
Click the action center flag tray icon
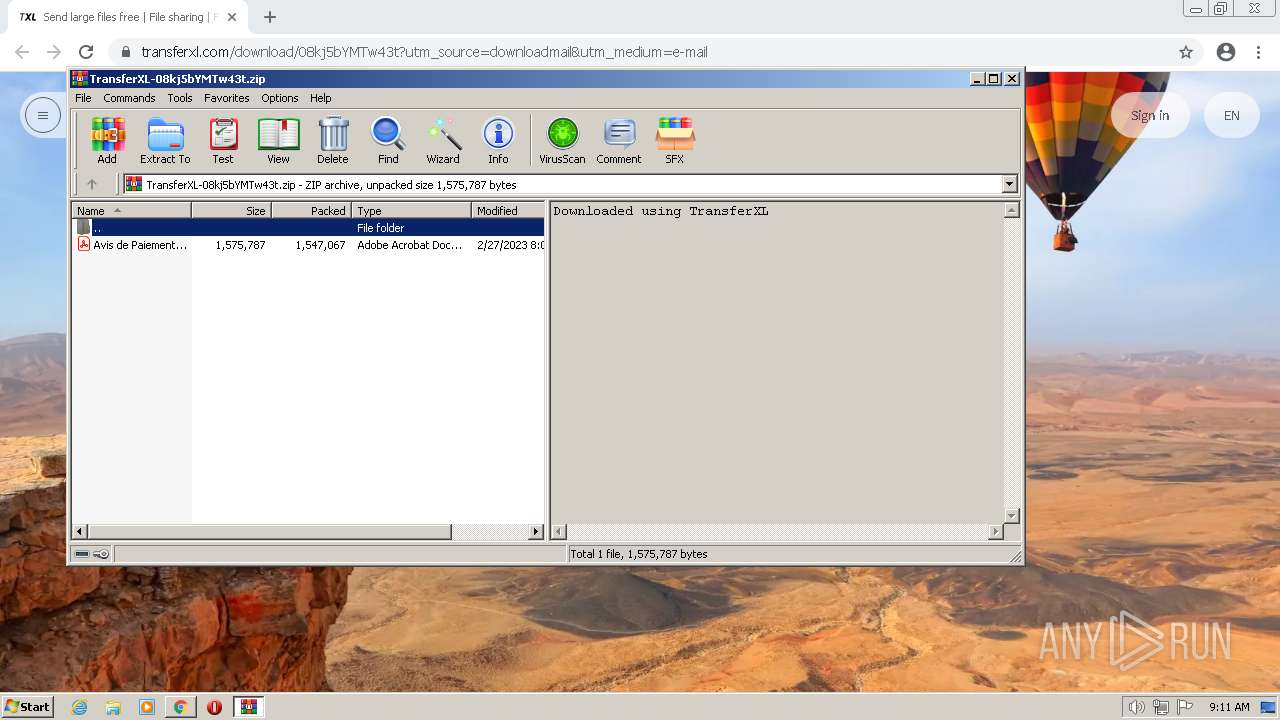tap(1184, 707)
